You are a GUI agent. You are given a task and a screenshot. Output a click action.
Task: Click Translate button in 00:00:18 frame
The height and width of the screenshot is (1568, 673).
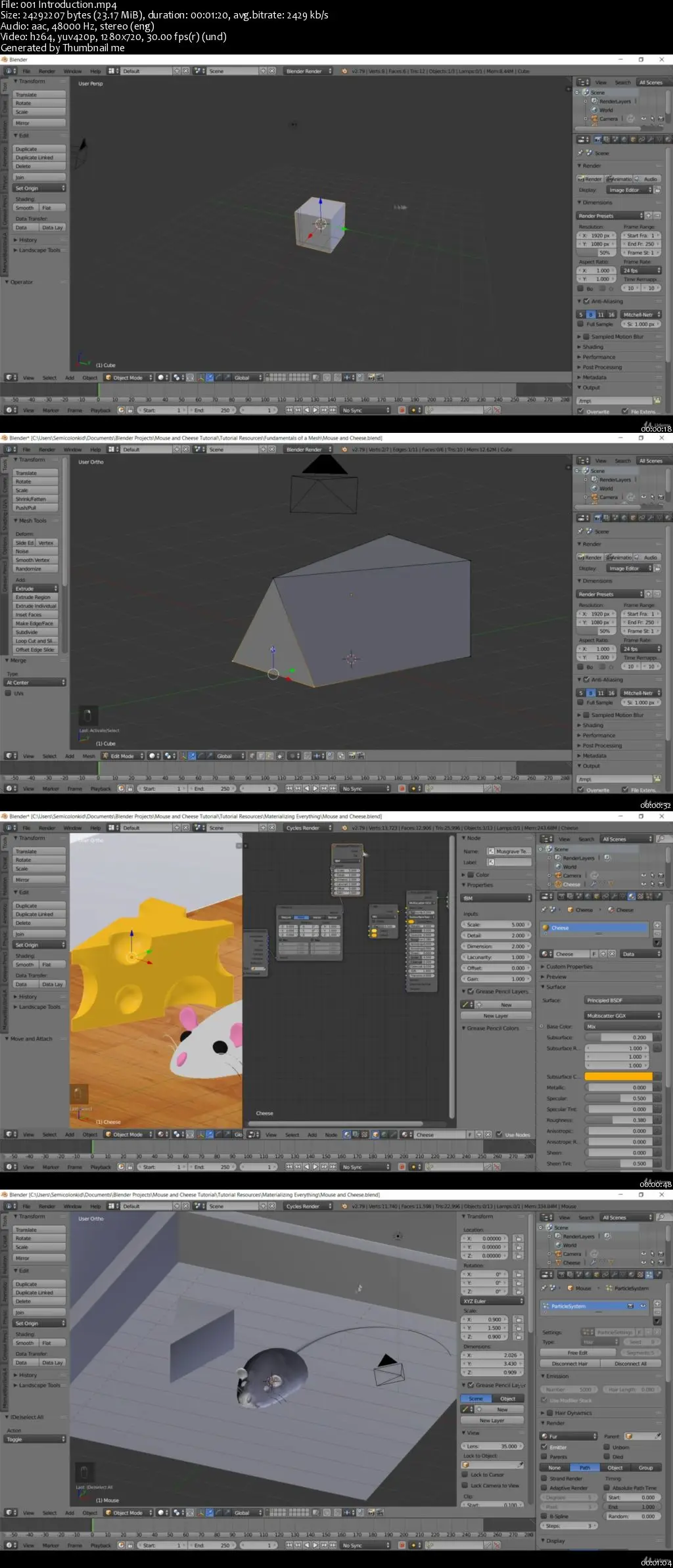[x=40, y=95]
